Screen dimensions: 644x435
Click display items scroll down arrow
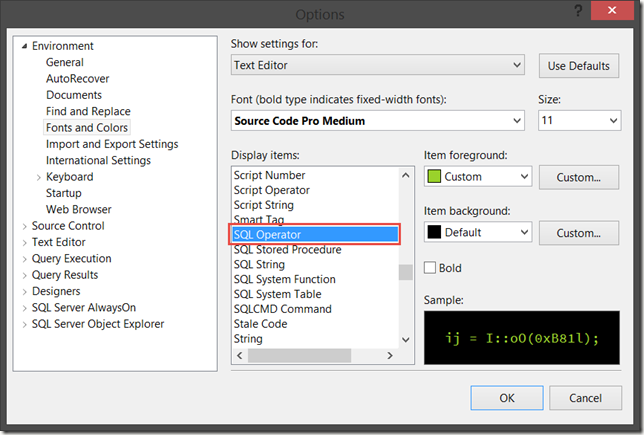[406, 340]
